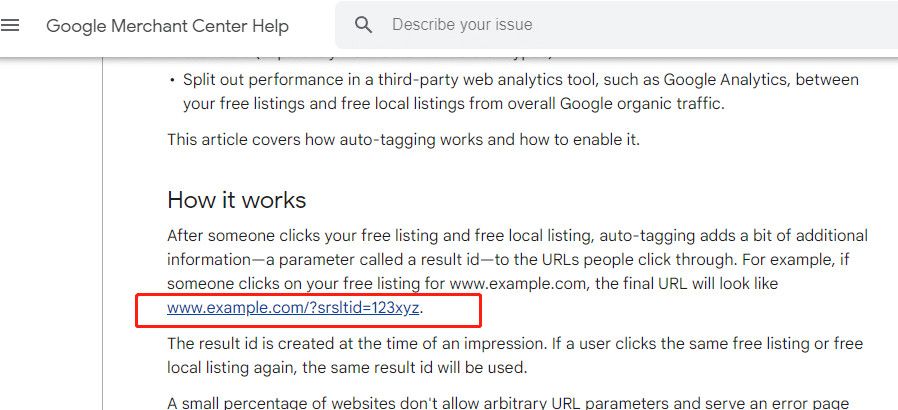The height and width of the screenshot is (410, 898).
Task: Click the magnifying glass search icon
Action: (x=364, y=25)
